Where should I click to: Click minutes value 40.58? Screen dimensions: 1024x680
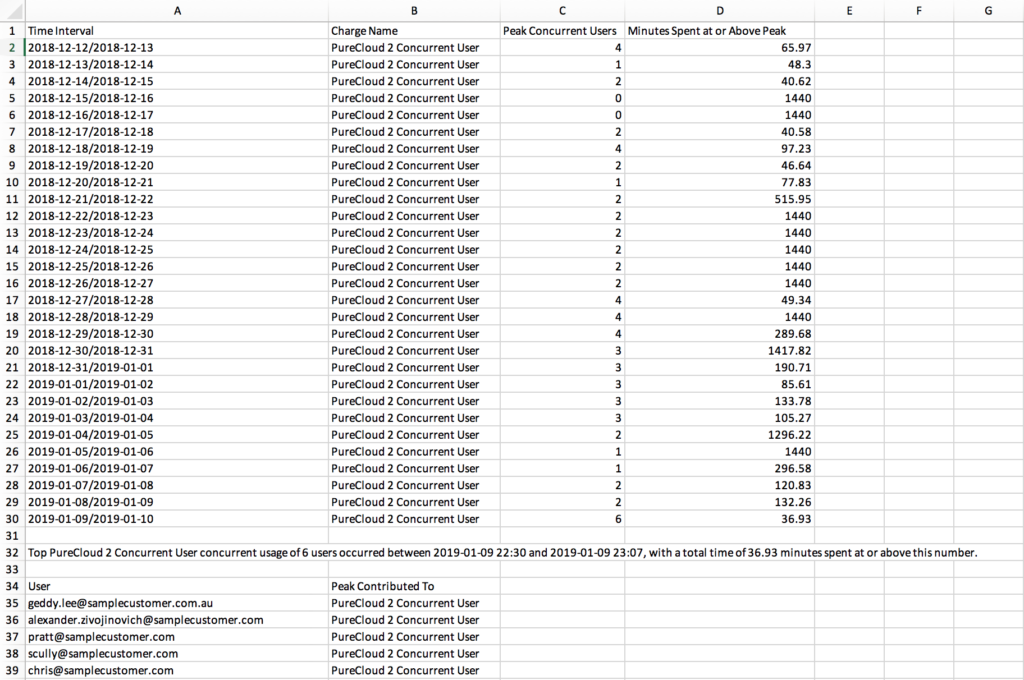(720, 132)
